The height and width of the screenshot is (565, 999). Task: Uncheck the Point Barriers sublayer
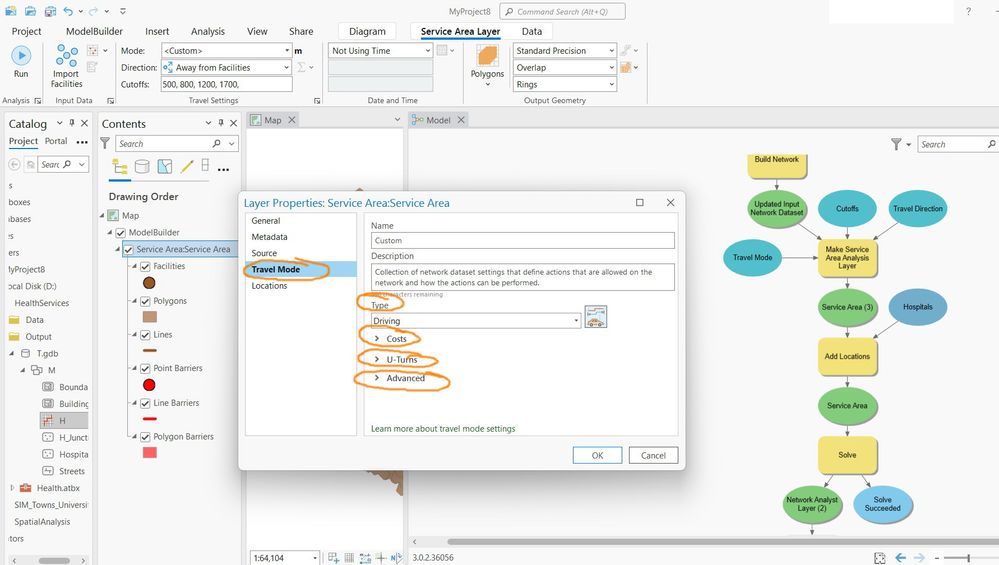145,369
